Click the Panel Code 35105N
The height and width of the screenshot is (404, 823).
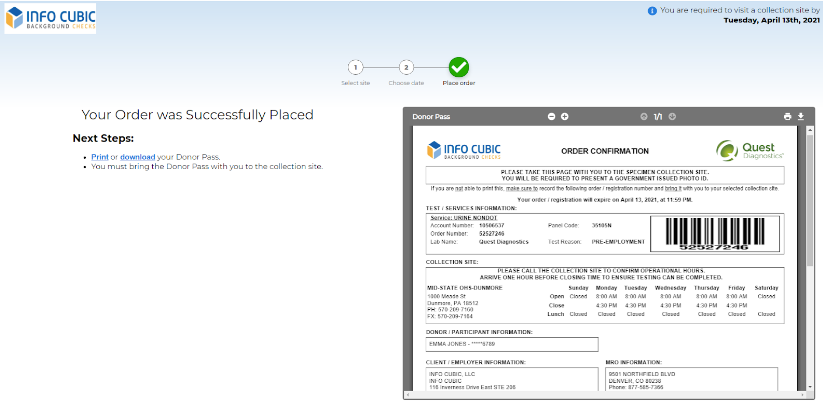[602, 225]
